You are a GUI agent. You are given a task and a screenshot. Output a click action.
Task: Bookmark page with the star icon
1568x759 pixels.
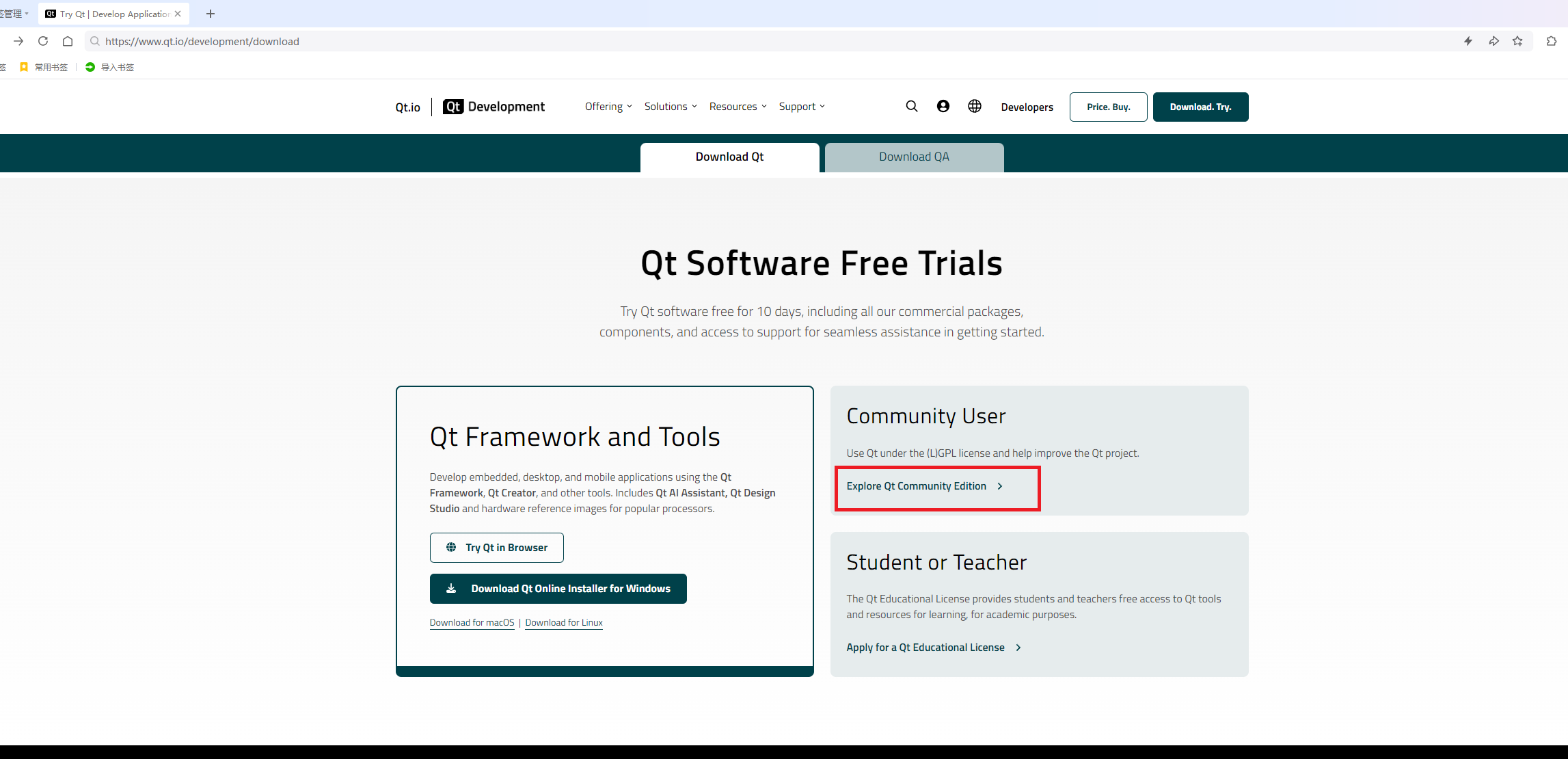(x=1517, y=41)
